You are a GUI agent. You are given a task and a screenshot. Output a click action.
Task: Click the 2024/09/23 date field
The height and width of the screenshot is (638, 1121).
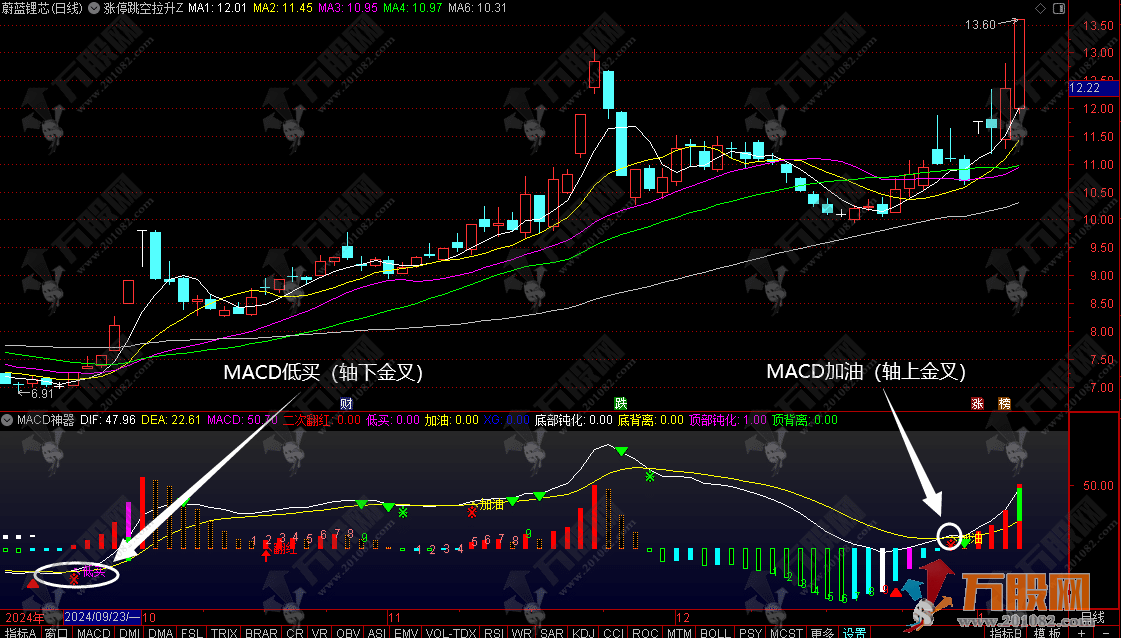pyautogui.click(x=102, y=617)
